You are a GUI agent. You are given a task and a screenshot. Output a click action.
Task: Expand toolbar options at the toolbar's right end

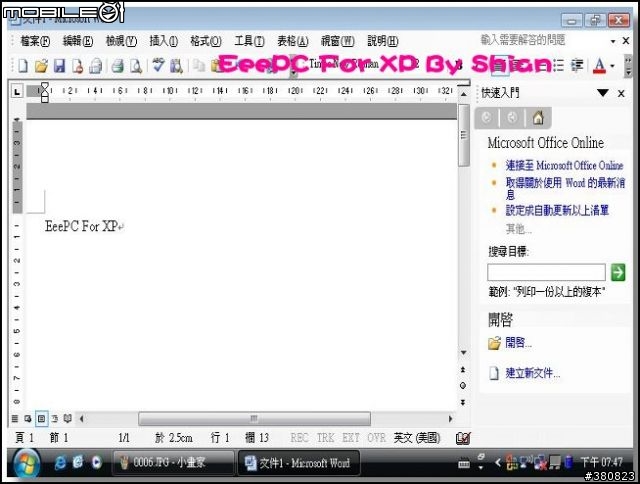click(629, 66)
